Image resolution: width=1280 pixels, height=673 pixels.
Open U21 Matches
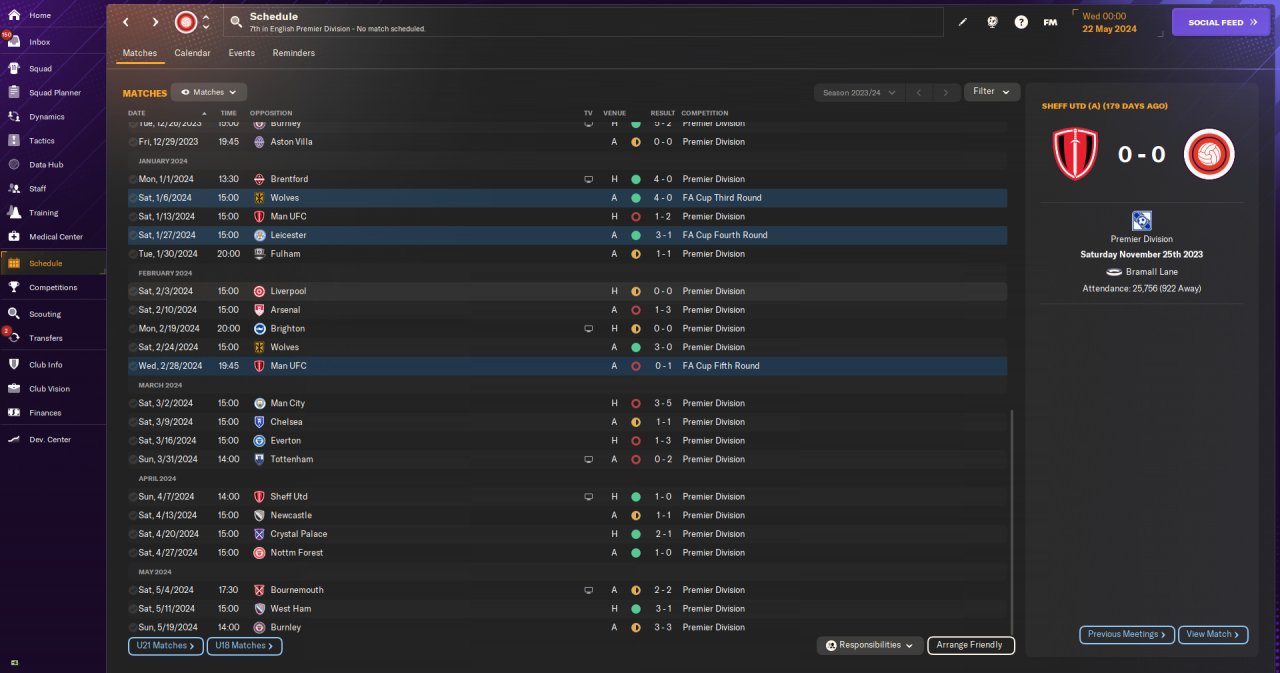(x=166, y=646)
